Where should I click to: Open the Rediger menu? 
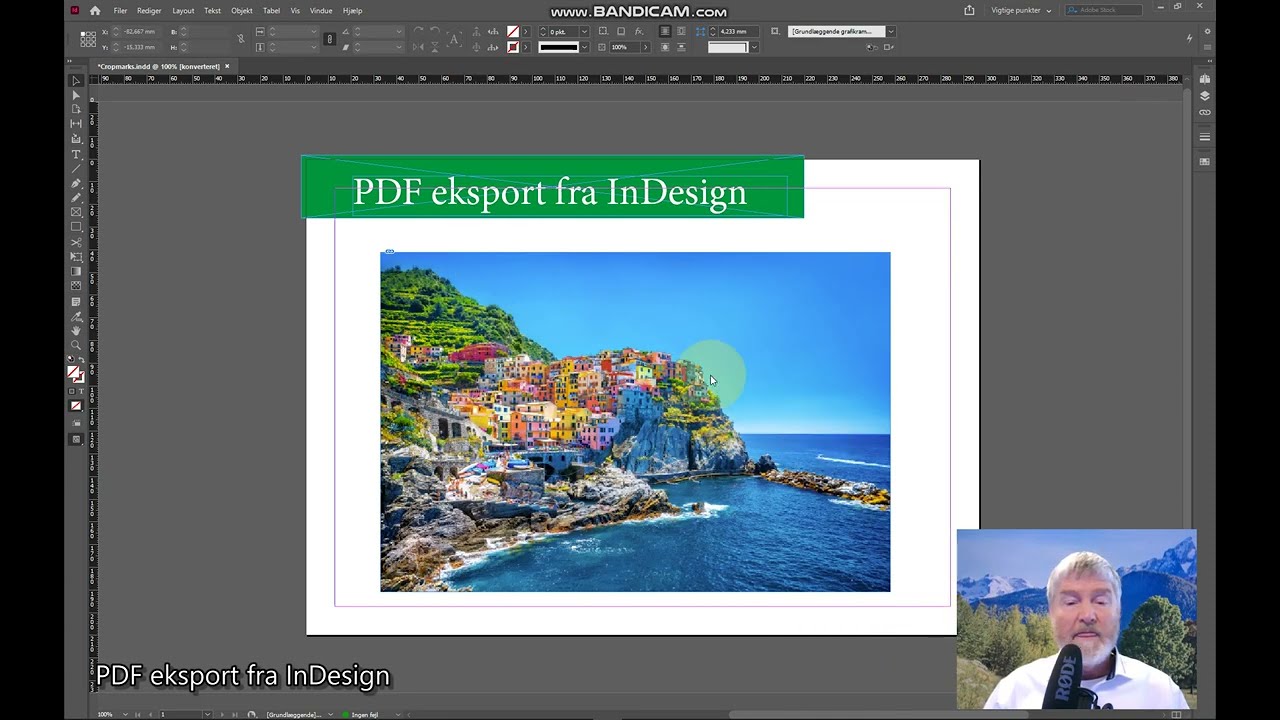point(149,11)
